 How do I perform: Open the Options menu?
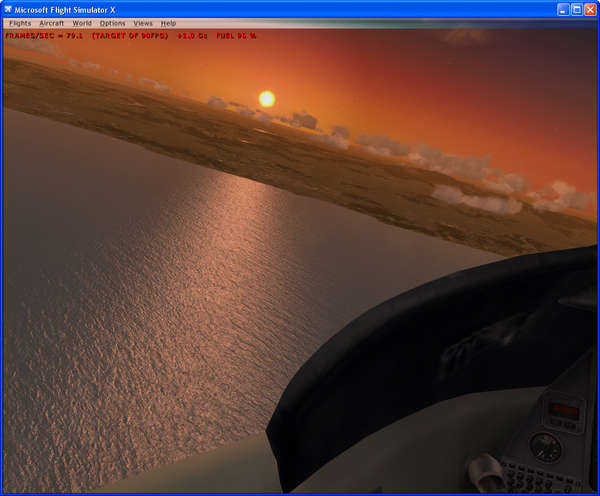tap(112, 23)
